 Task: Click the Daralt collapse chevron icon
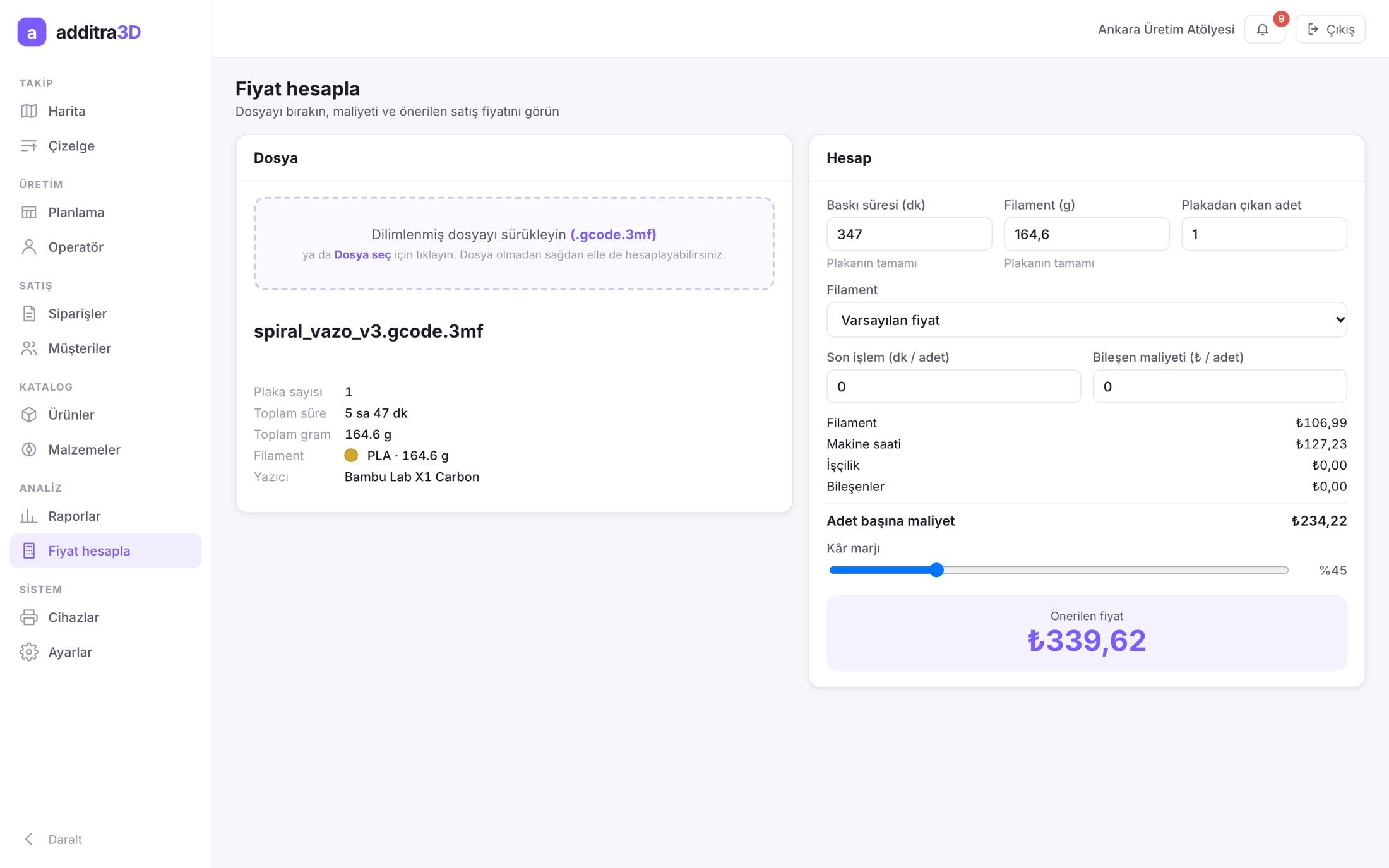coord(29,839)
